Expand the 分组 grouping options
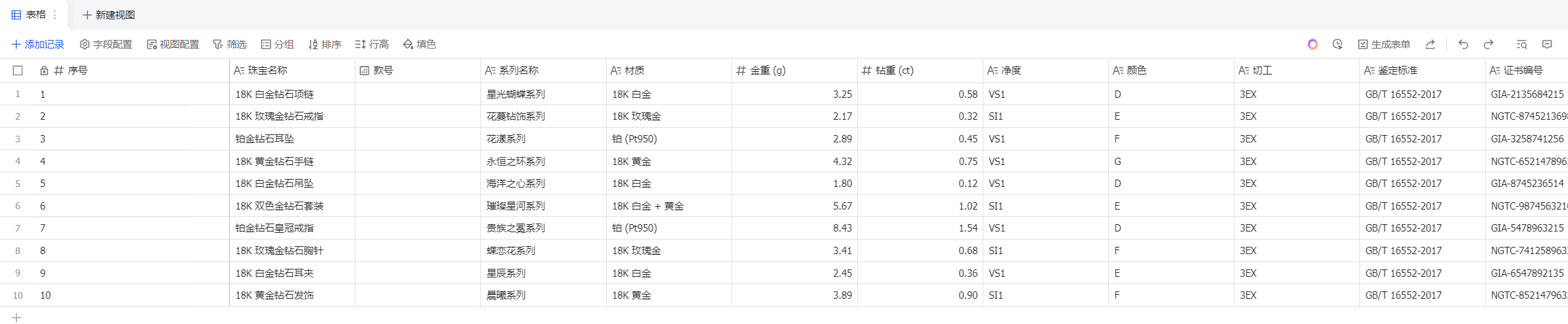The height and width of the screenshot is (324, 1568). point(277,45)
